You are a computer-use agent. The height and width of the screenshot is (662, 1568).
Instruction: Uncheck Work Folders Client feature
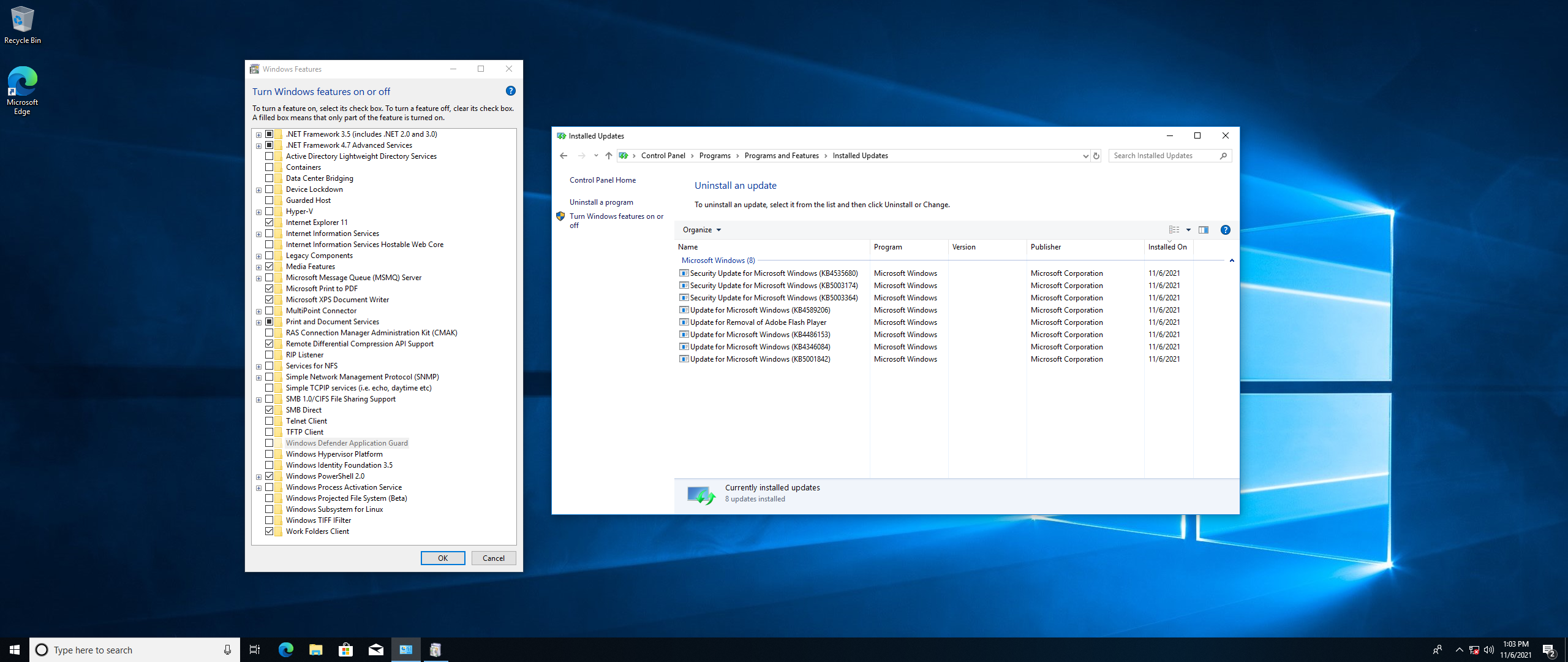[269, 531]
